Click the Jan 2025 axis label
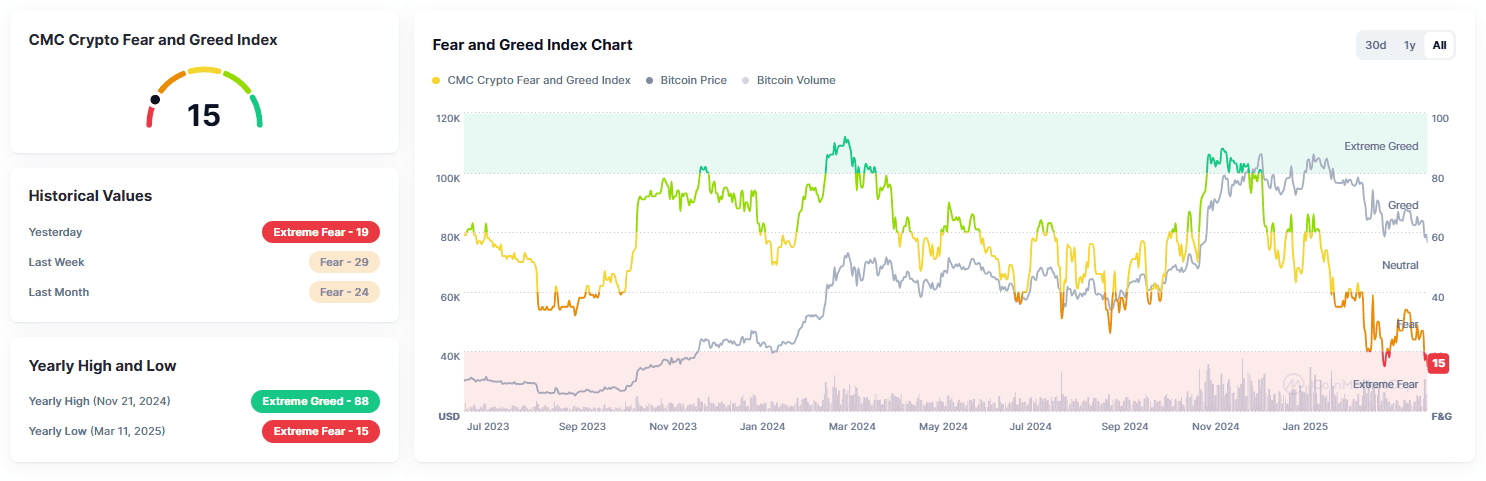Viewport: 1486px width, 481px height. pos(1304,426)
